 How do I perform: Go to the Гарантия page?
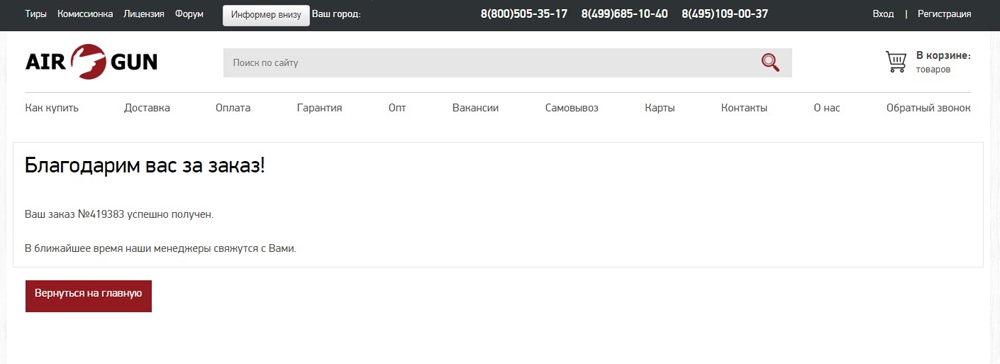[x=320, y=108]
